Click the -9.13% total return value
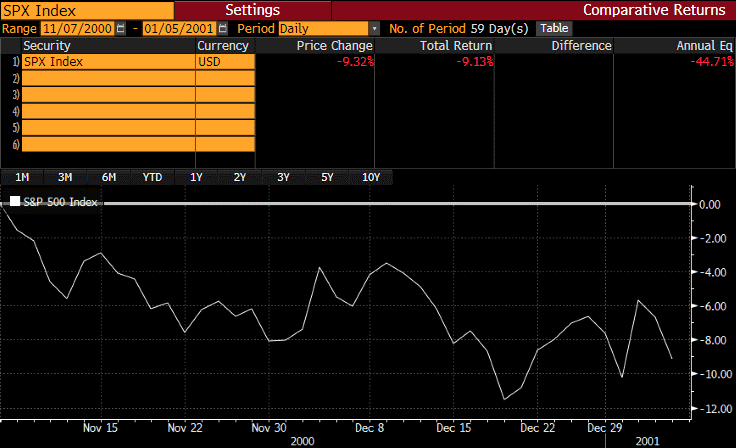Viewport: 736px width, 448px height. (x=475, y=62)
